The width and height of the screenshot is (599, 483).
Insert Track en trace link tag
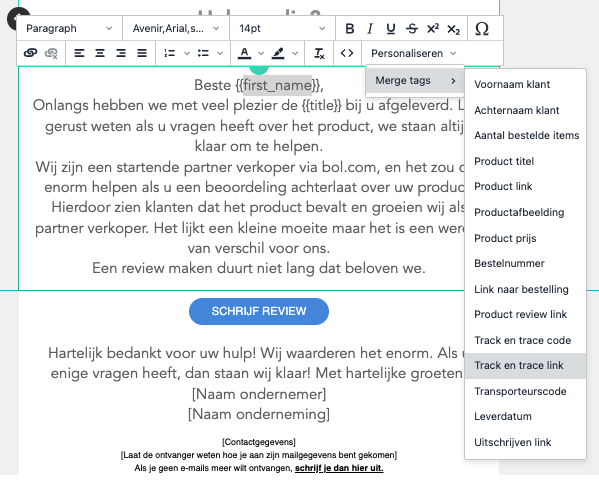coord(525,366)
